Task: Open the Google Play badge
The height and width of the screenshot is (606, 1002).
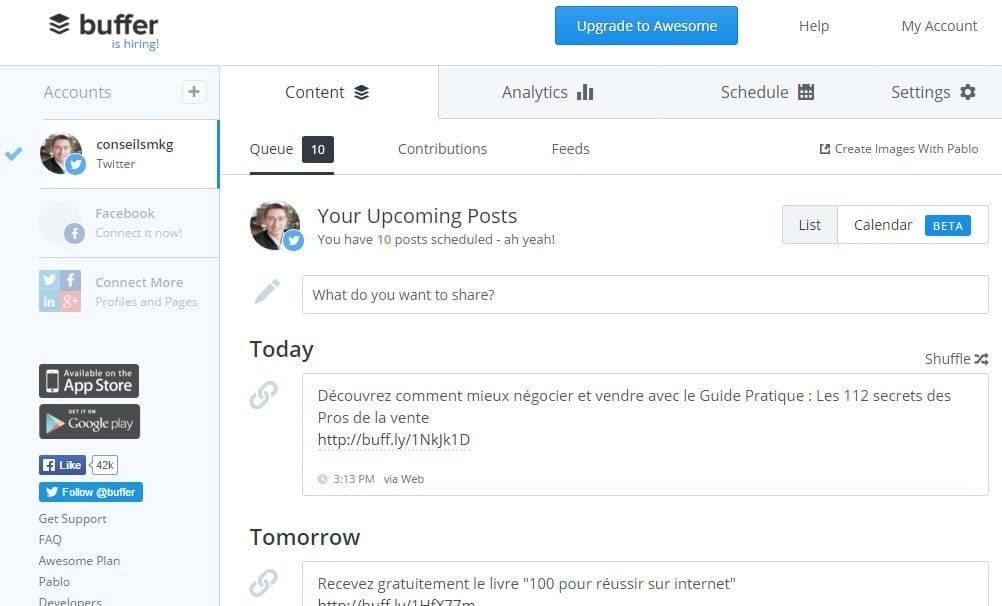Action: [x=89, y=422]
